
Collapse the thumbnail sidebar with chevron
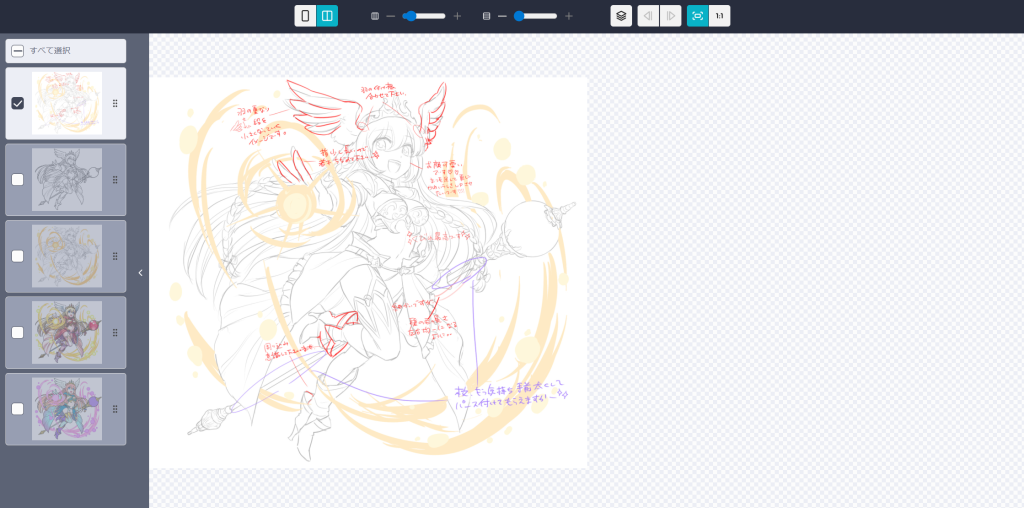(x=140, y=272)
